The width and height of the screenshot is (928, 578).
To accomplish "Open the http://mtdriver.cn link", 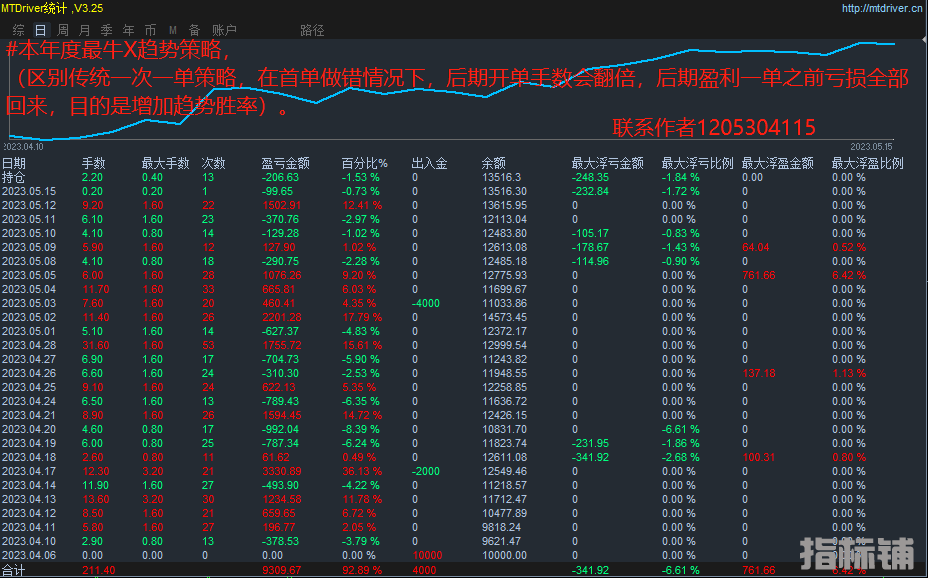I will click(x=881, y=8).
